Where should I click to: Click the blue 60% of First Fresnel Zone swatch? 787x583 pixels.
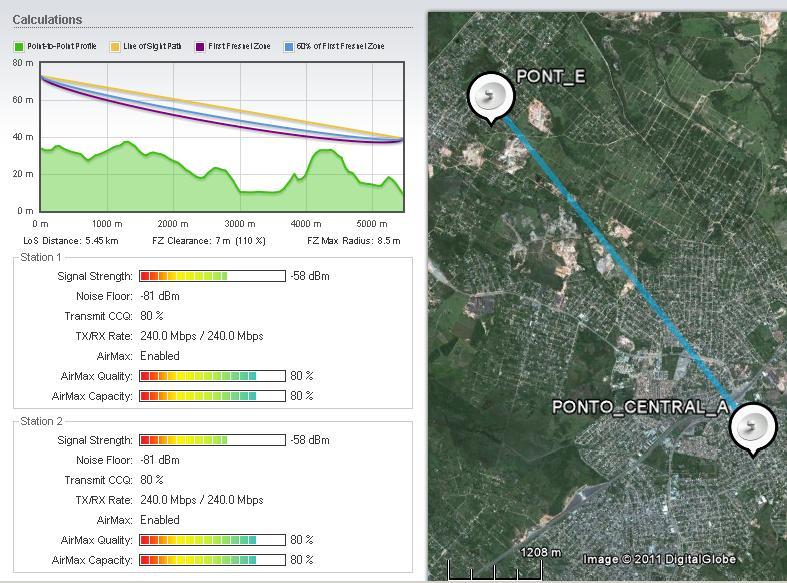coord(289,47)
